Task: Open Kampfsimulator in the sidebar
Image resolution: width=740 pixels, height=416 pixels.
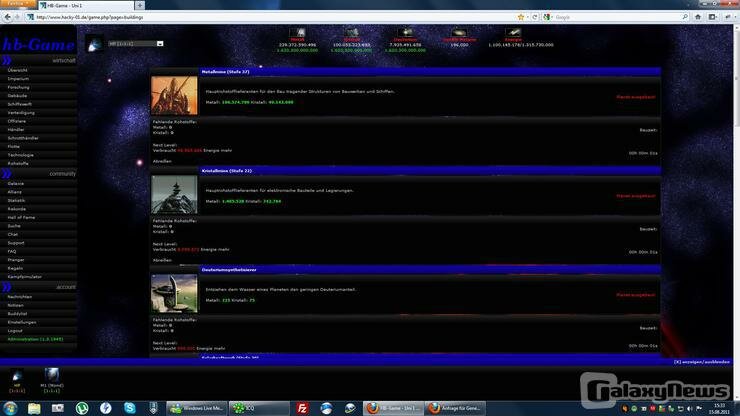Action: (25, 277)
